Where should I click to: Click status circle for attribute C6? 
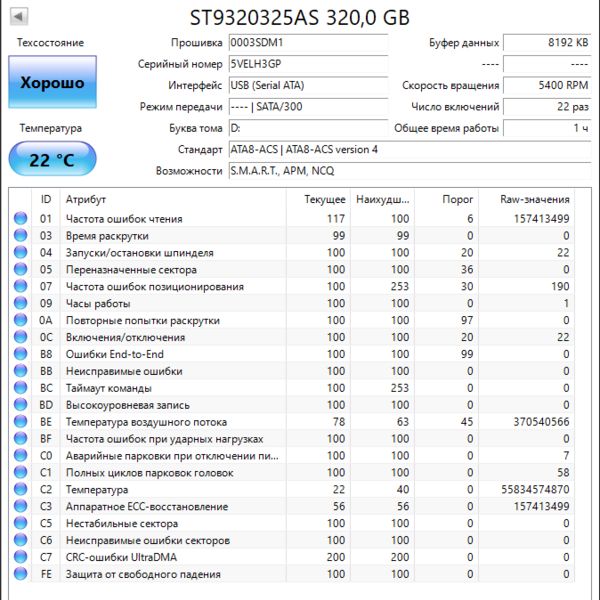[x=21, y=540]
